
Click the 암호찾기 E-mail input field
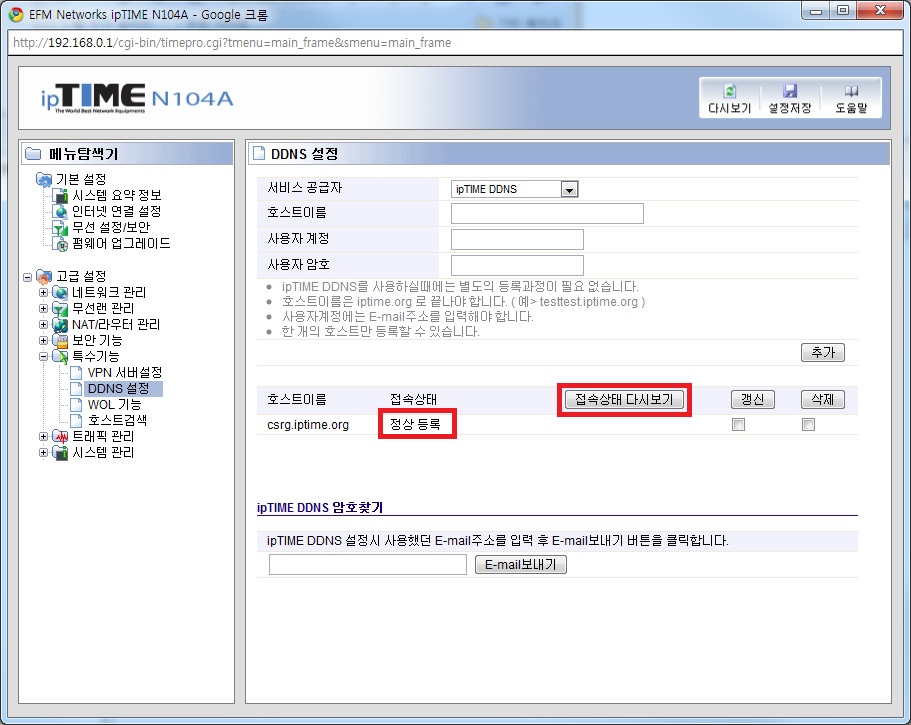(x=368, y=564)
